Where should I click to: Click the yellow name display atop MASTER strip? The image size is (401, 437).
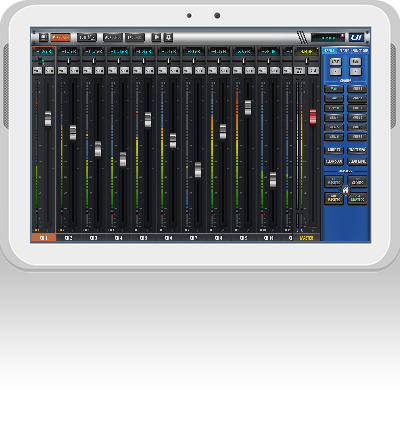click(307, 52)
